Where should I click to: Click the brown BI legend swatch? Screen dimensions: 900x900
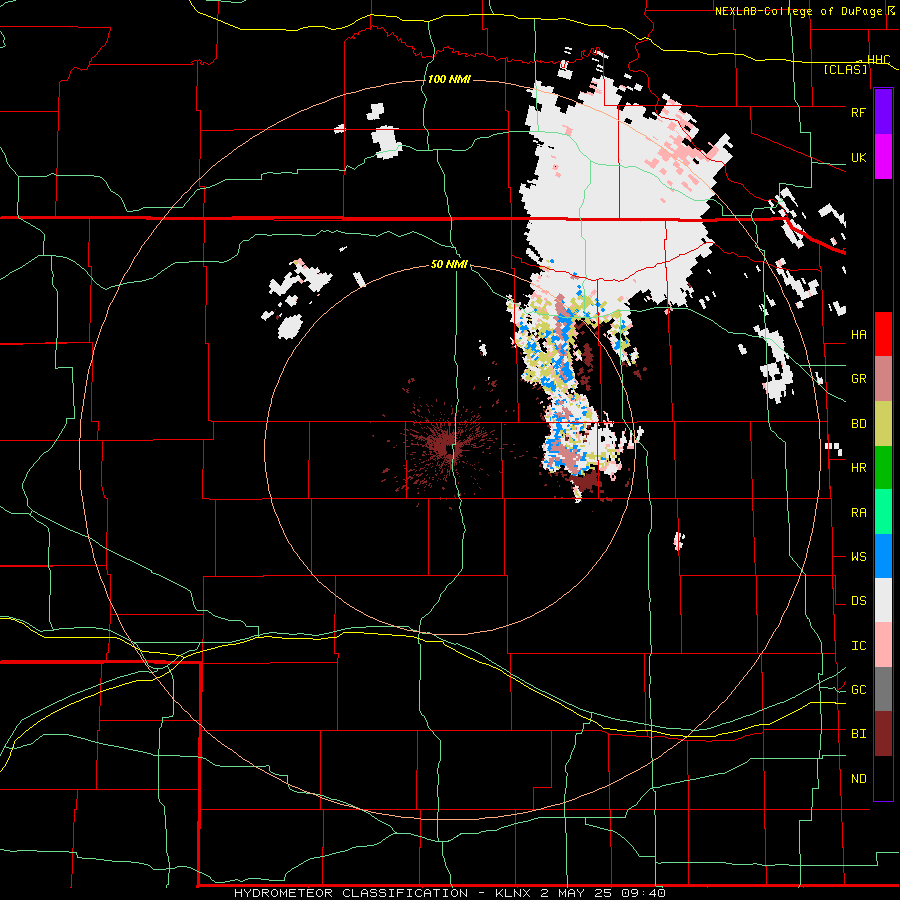(883, 734)
